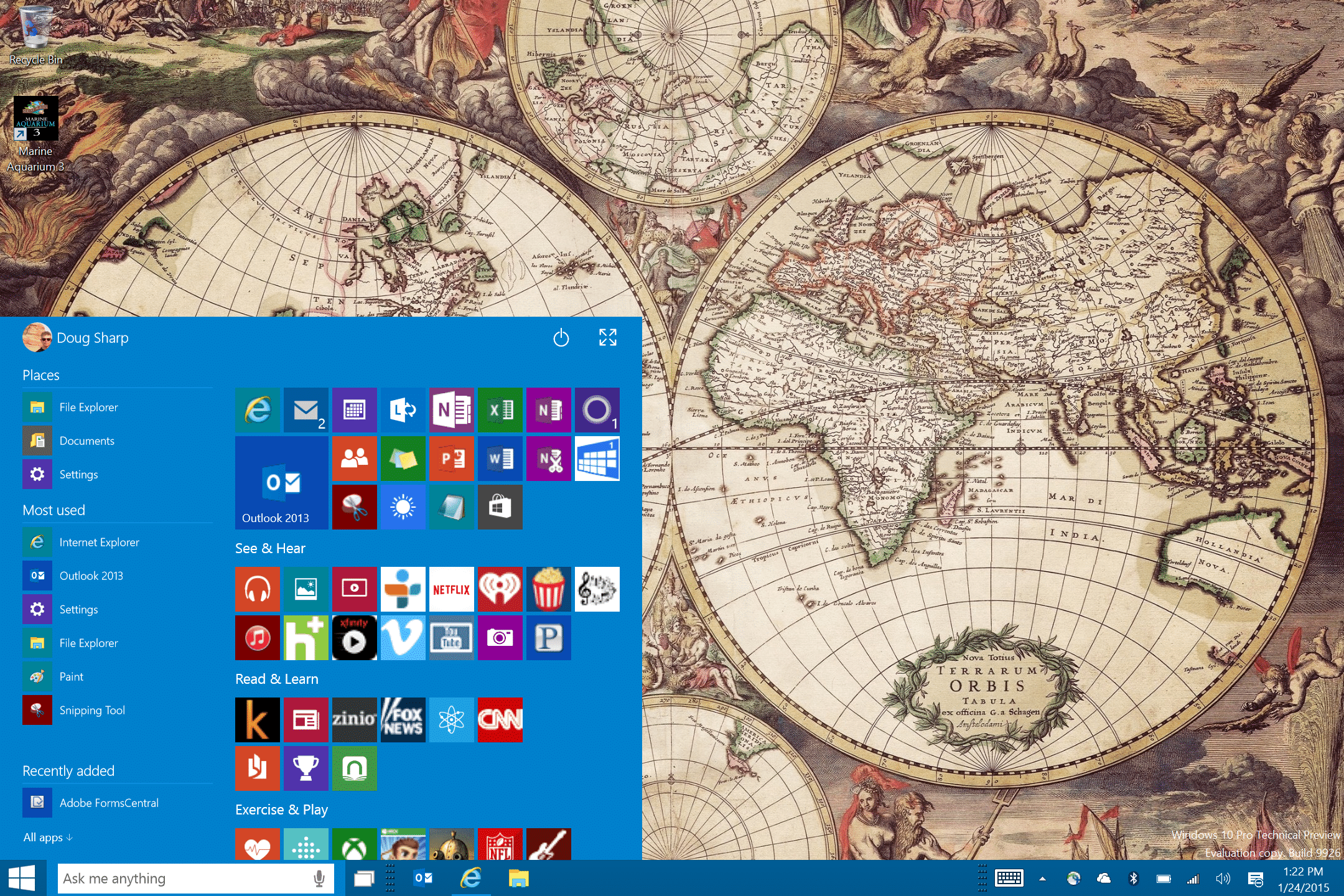Click the power button in Start menu
The height and width of the screenshot is (896, 1344).
click(561, 338)
